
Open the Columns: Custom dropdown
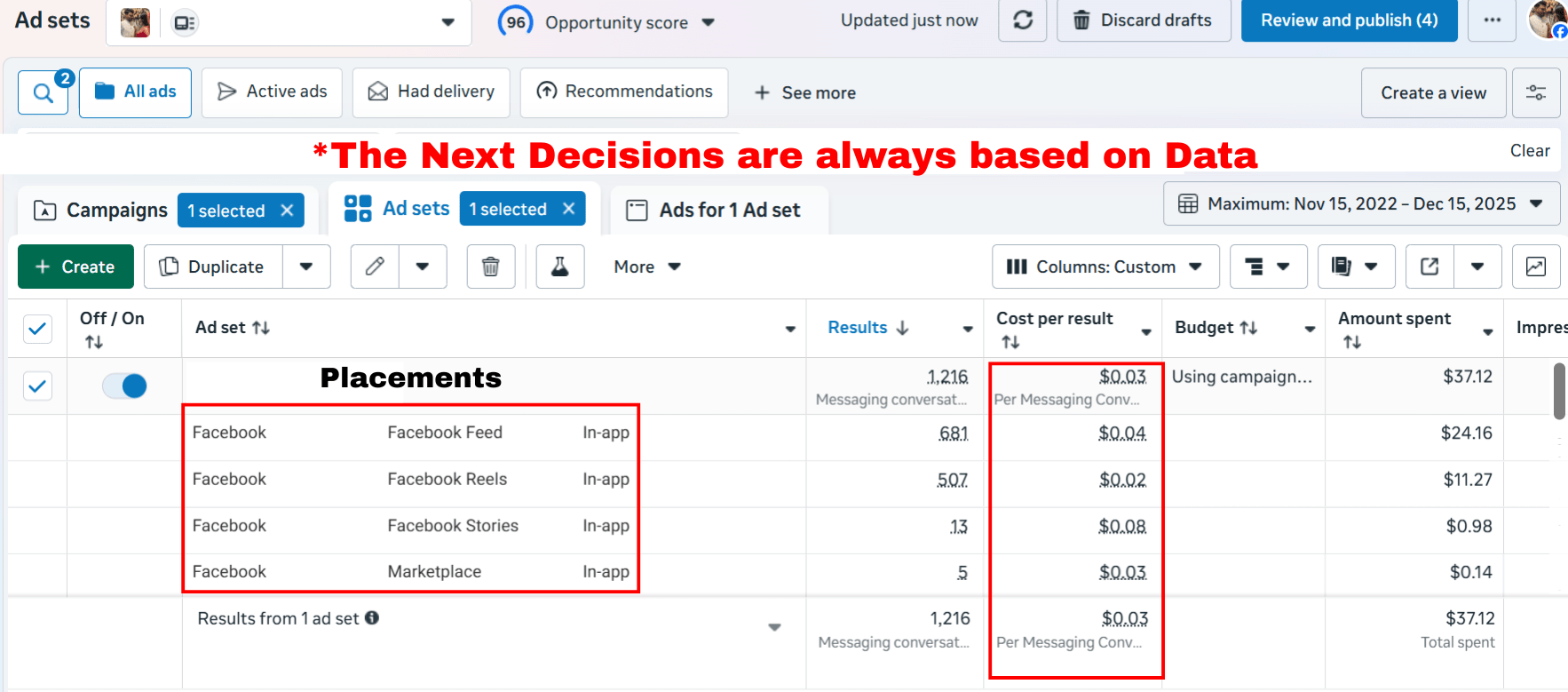(x=1105, y=266)
